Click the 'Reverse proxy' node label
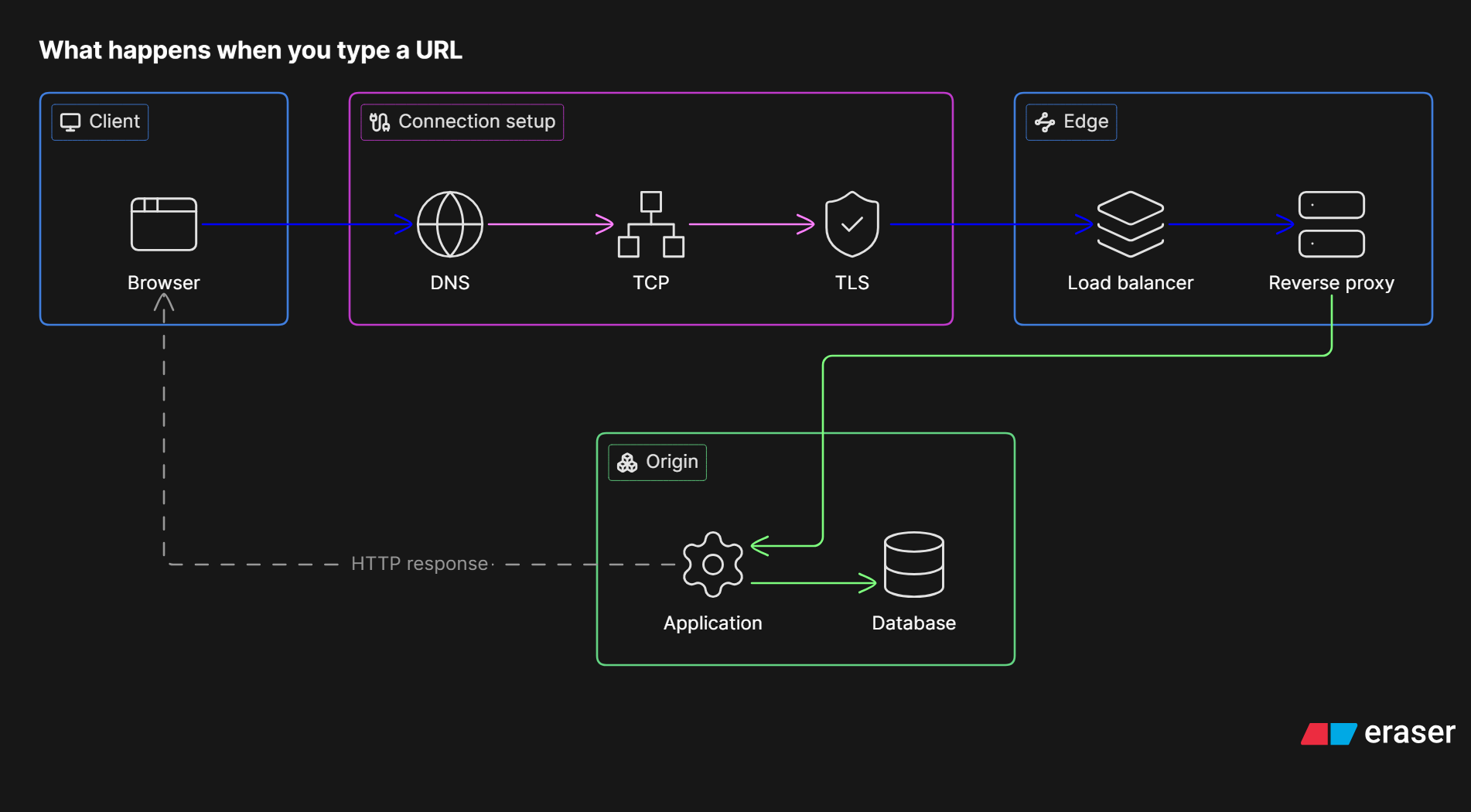The width and height of the screenshot is (1471, 812). 1332,283
